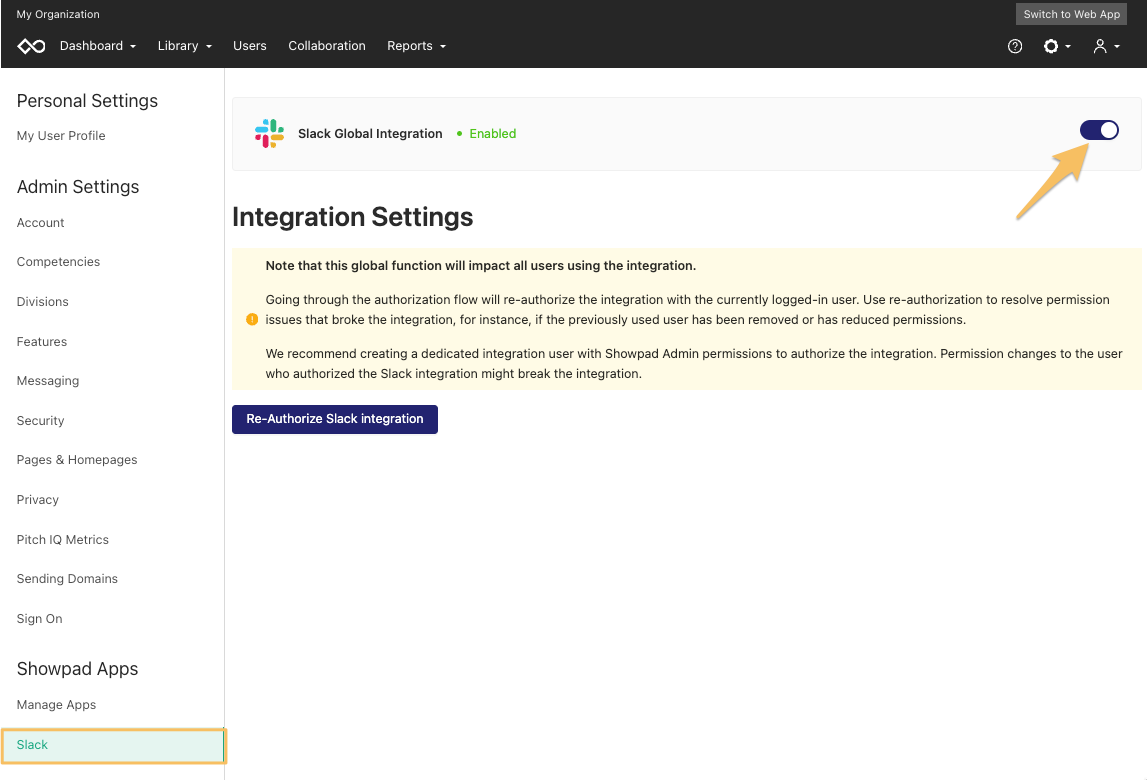
Task: Open Privacy settings
Action: coord(37,500)
